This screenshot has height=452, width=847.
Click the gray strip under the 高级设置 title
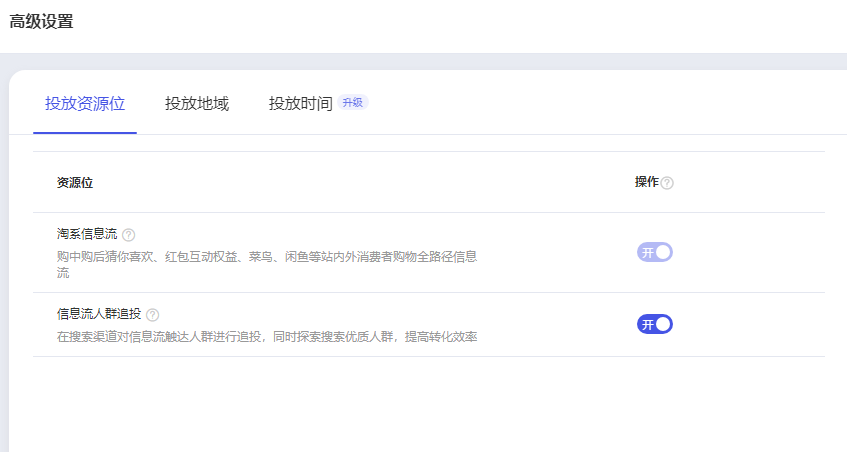coord(420,61)
